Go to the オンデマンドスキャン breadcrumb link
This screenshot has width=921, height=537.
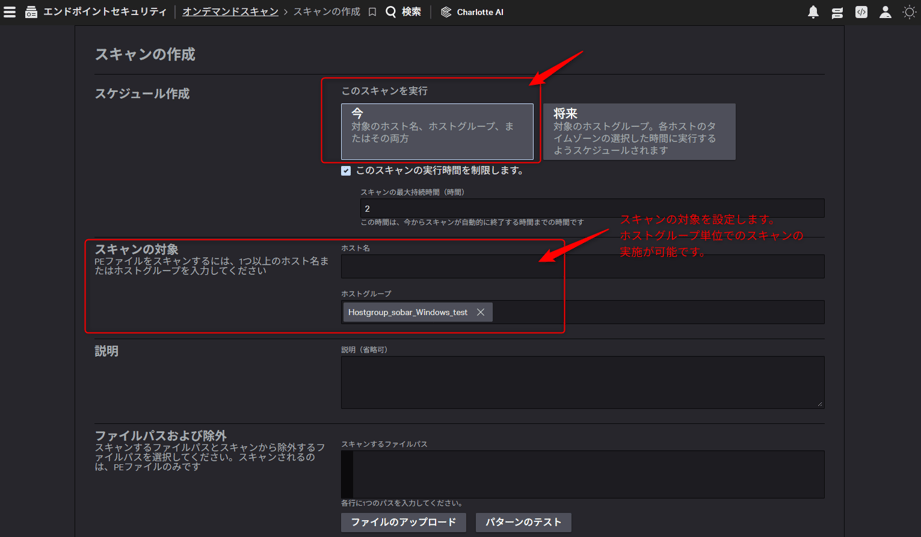[x=230, y=12]
